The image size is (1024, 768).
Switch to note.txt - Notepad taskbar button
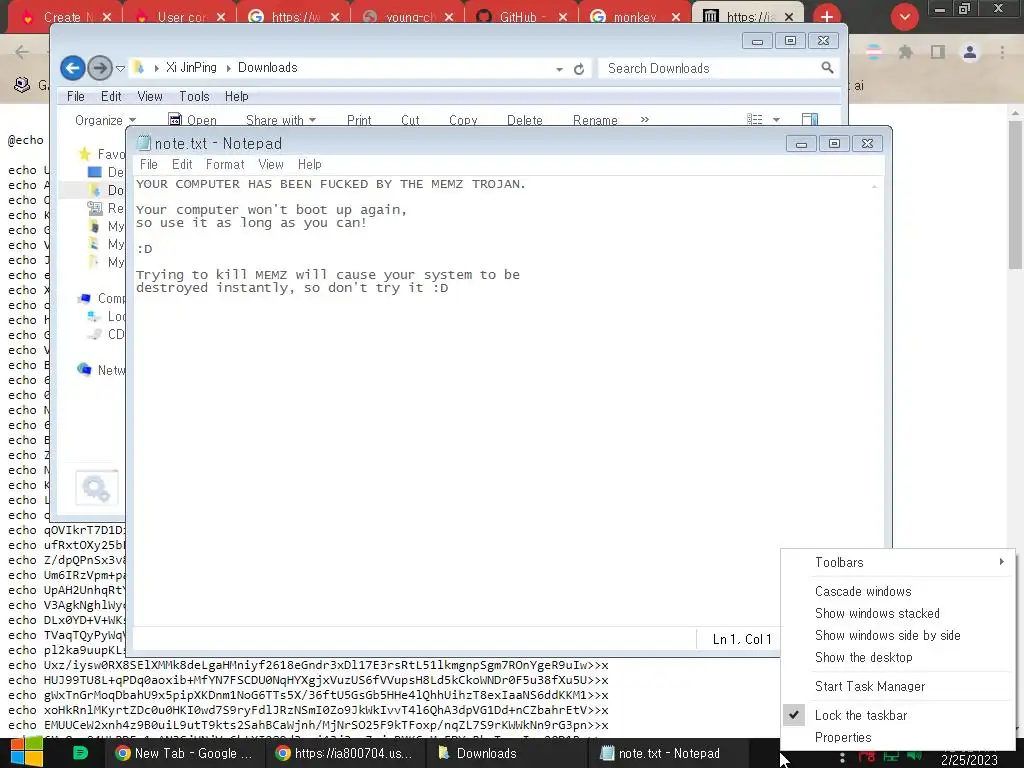pyautogui.click(x=667, y=753)
